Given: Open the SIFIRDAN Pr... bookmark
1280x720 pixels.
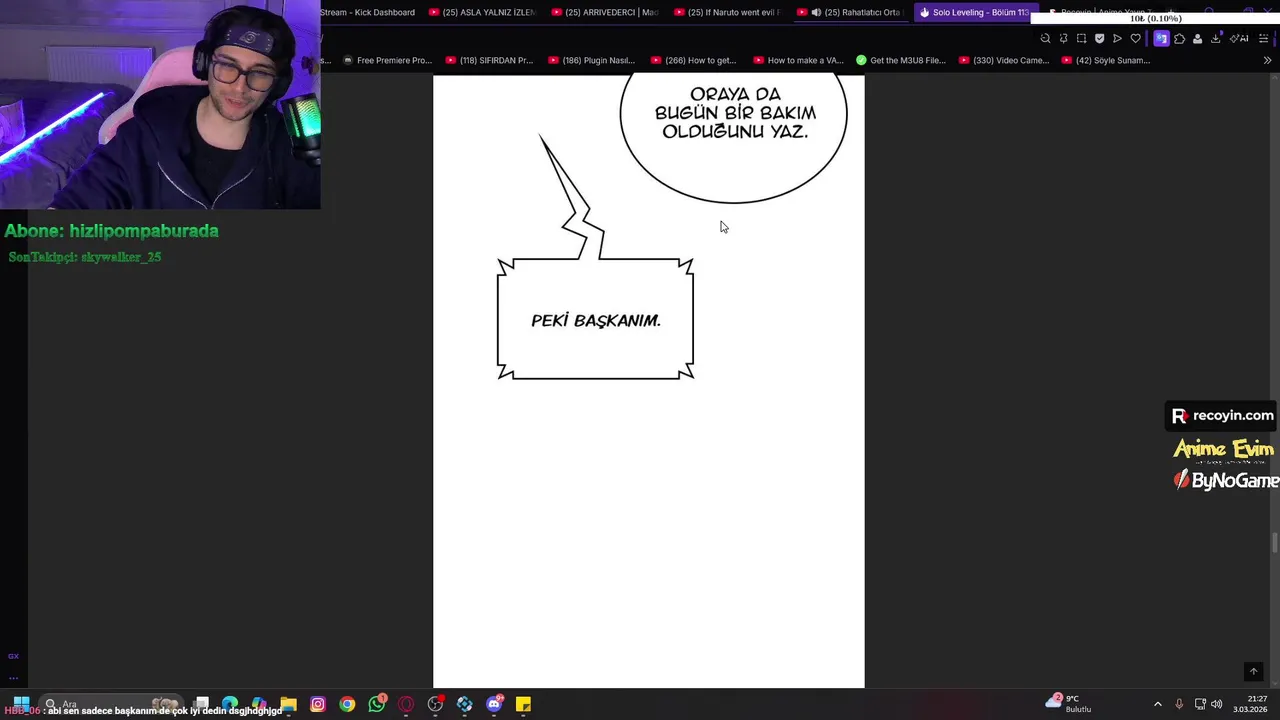Looking at the screenshot, I should [489, 60].
